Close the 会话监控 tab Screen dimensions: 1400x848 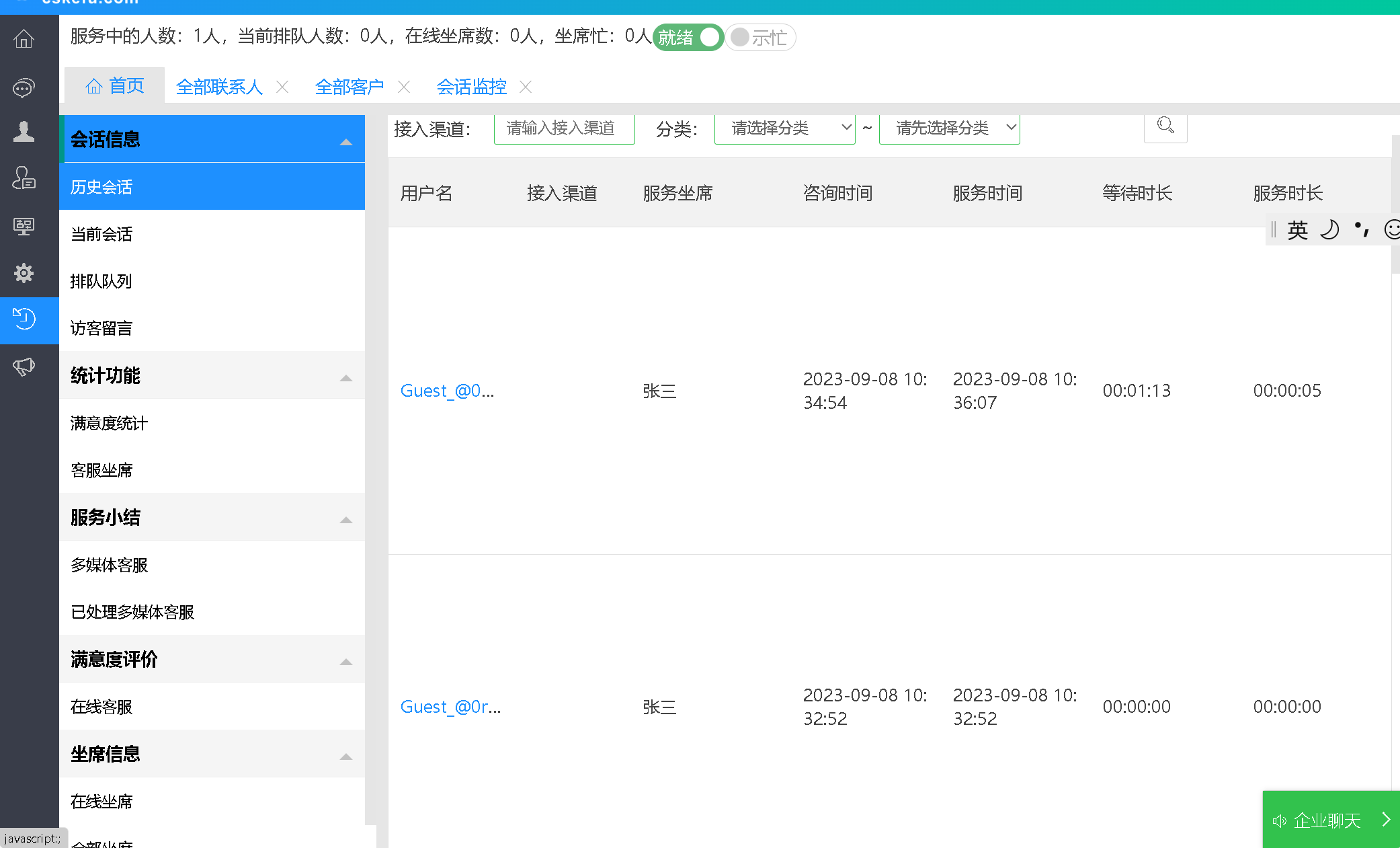coord(526,87)
